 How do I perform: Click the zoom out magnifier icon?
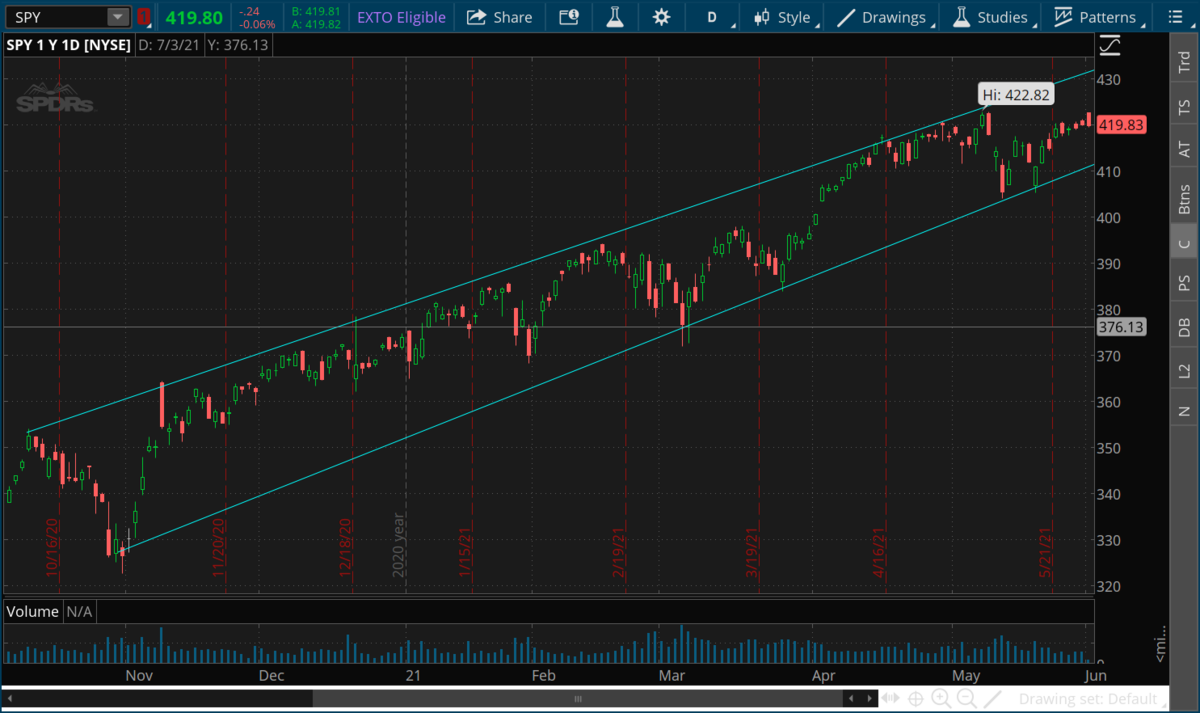tap(966, 699)
